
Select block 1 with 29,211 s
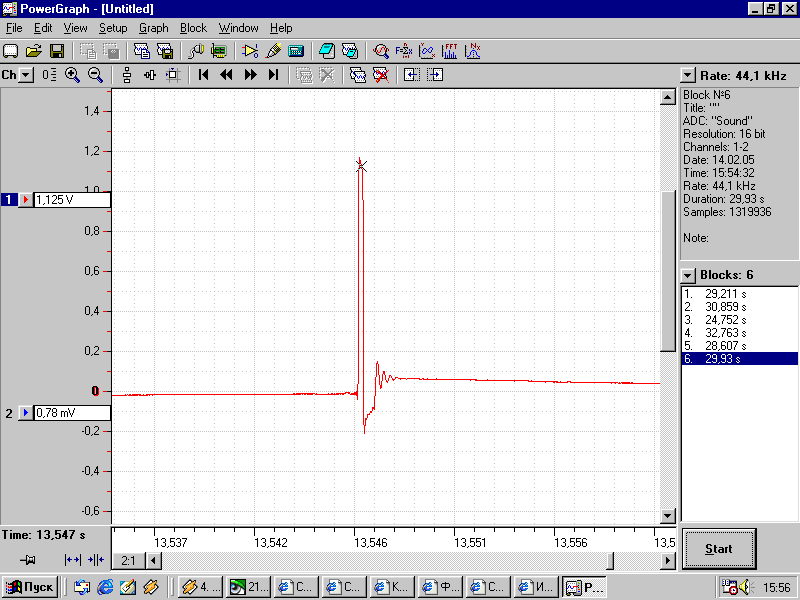(739, 294)
